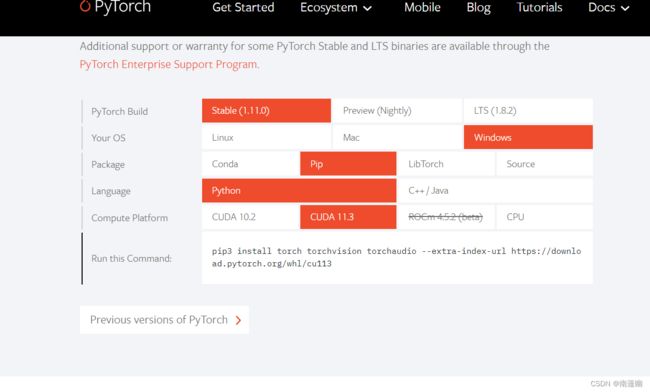This screenshot has width=650, height=392.
Task: Select the C++ / Java language option
Action: click(495, 191)
